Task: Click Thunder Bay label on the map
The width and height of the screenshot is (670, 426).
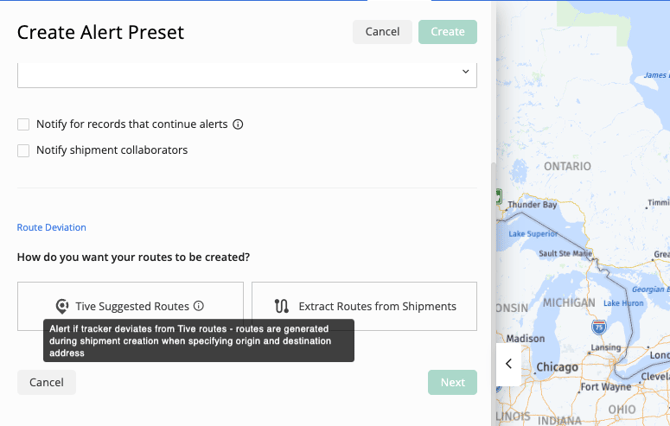Action: [532, 205]
